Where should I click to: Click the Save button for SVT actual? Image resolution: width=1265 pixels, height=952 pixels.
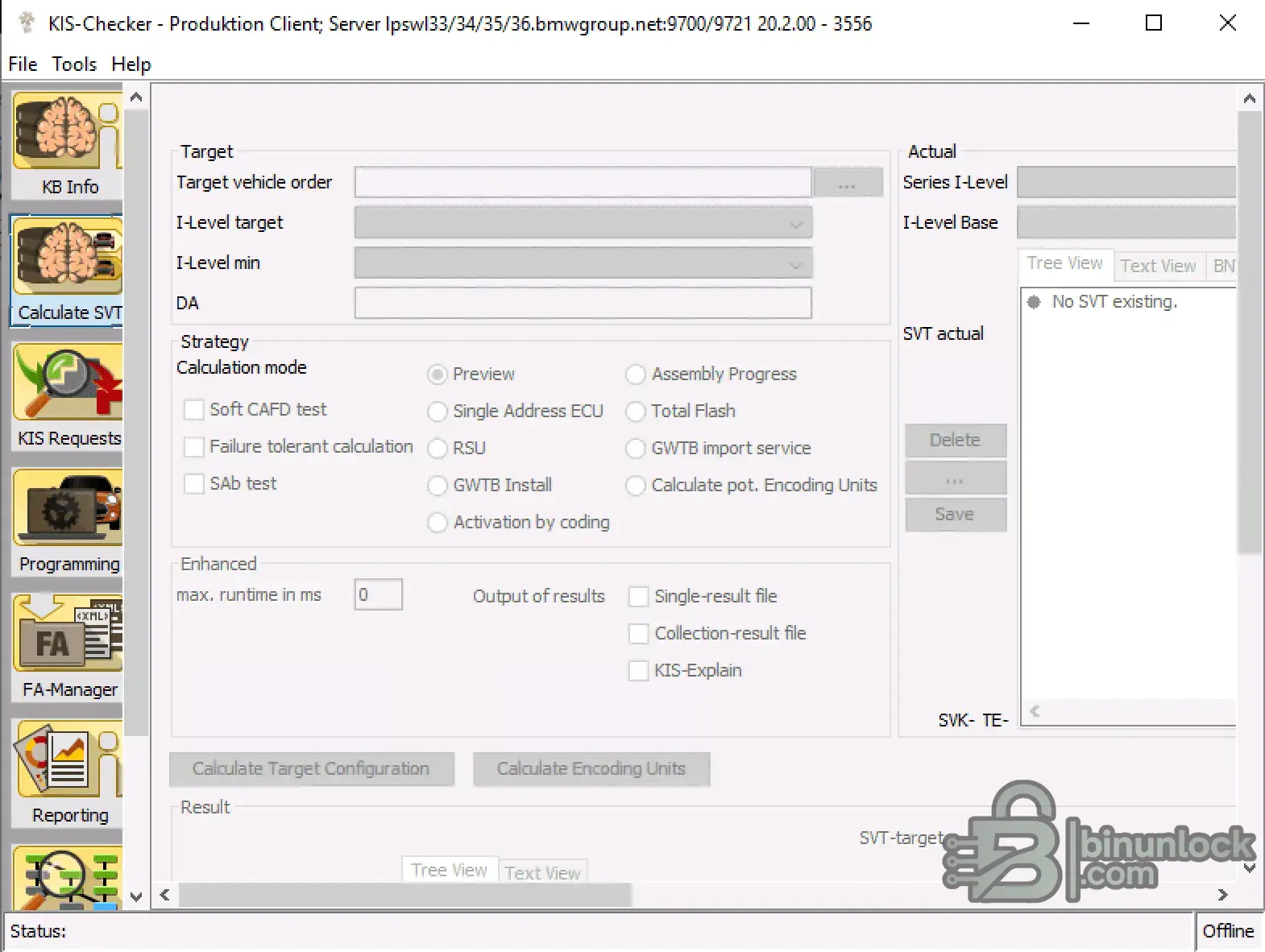[956, 514]
